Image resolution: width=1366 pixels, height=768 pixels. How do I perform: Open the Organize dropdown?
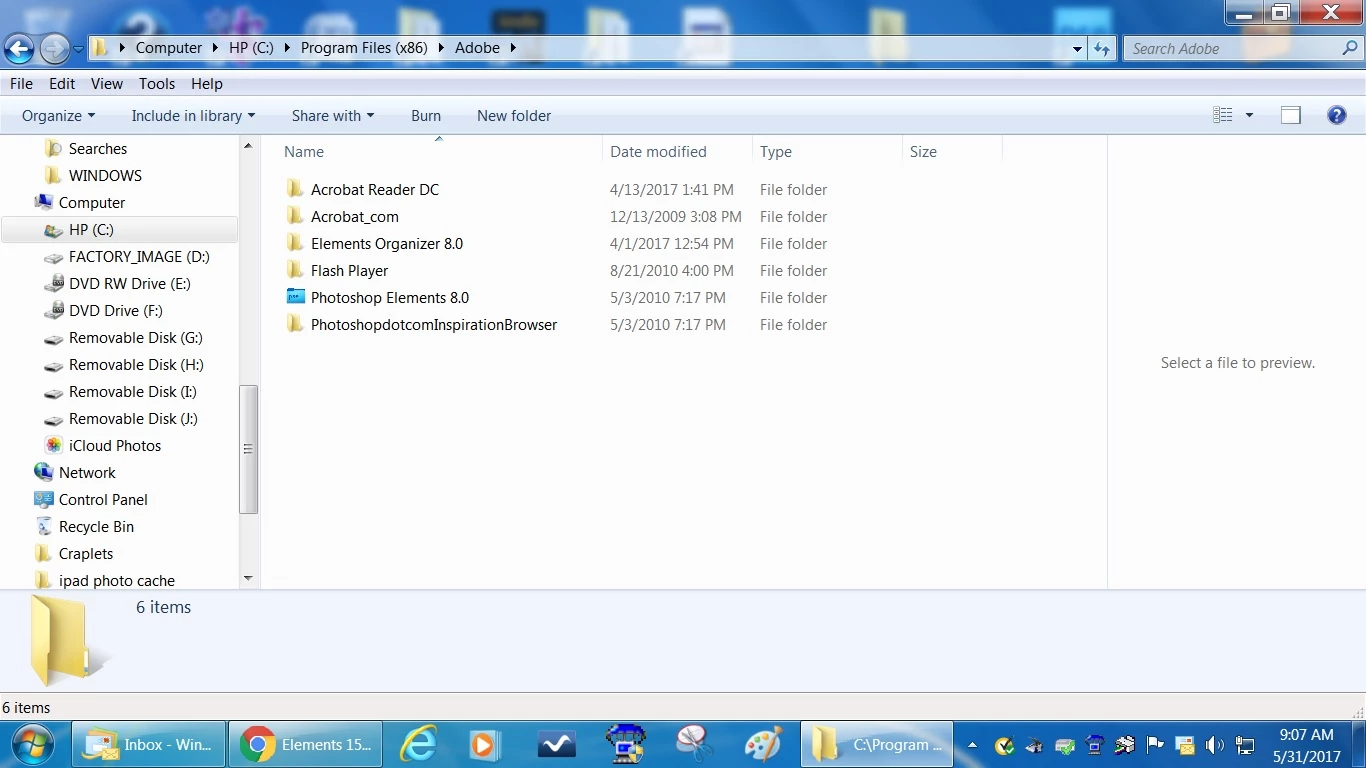tap(59, 116)
